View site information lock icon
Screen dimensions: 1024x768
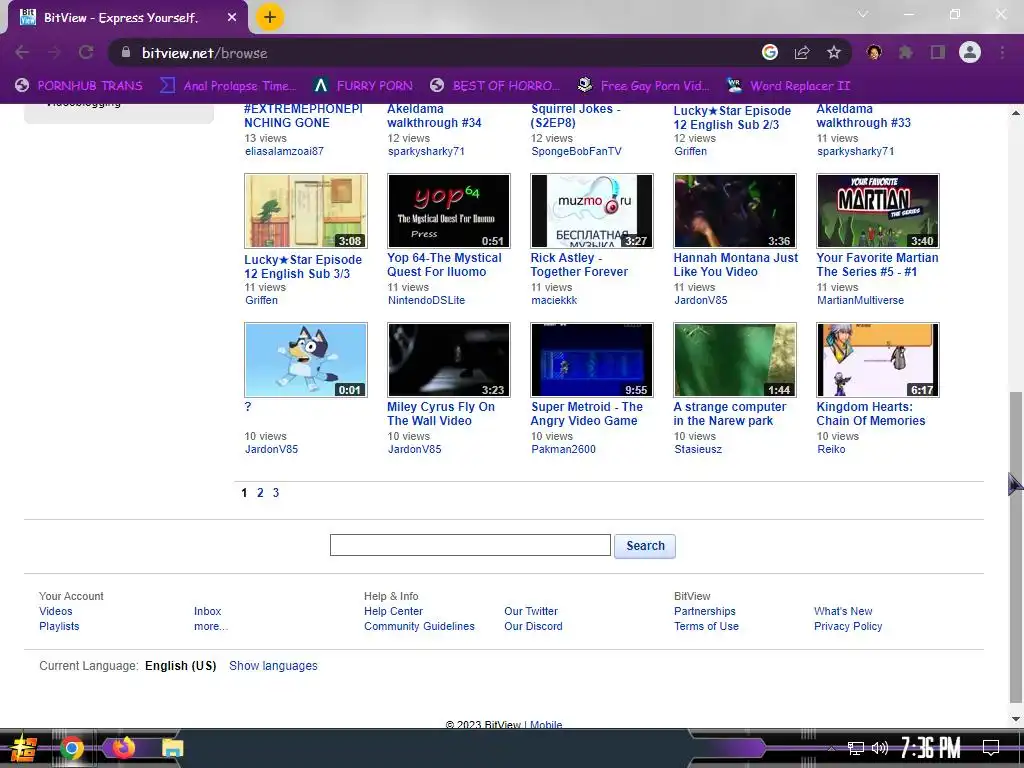click(x=126, y=52)
